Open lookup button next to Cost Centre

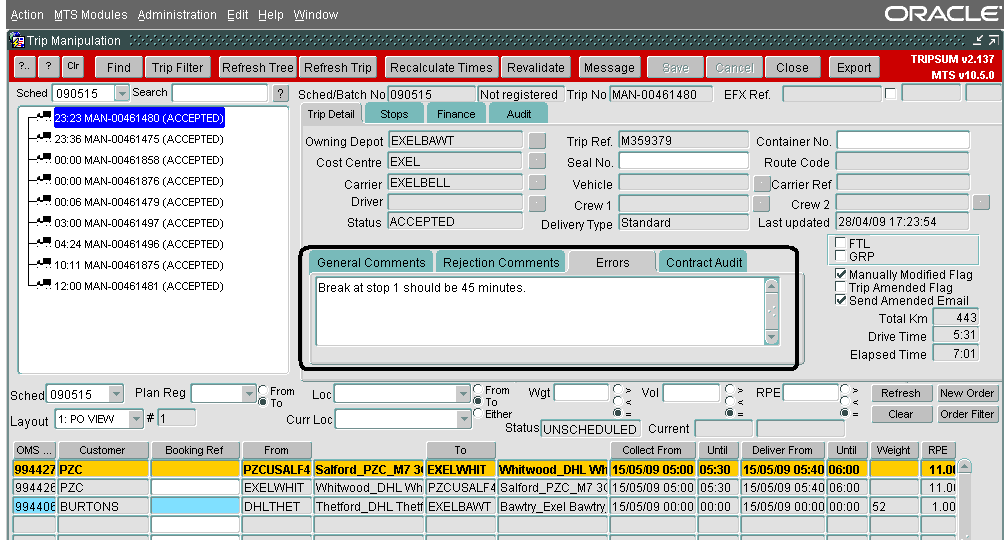point(537,161)
